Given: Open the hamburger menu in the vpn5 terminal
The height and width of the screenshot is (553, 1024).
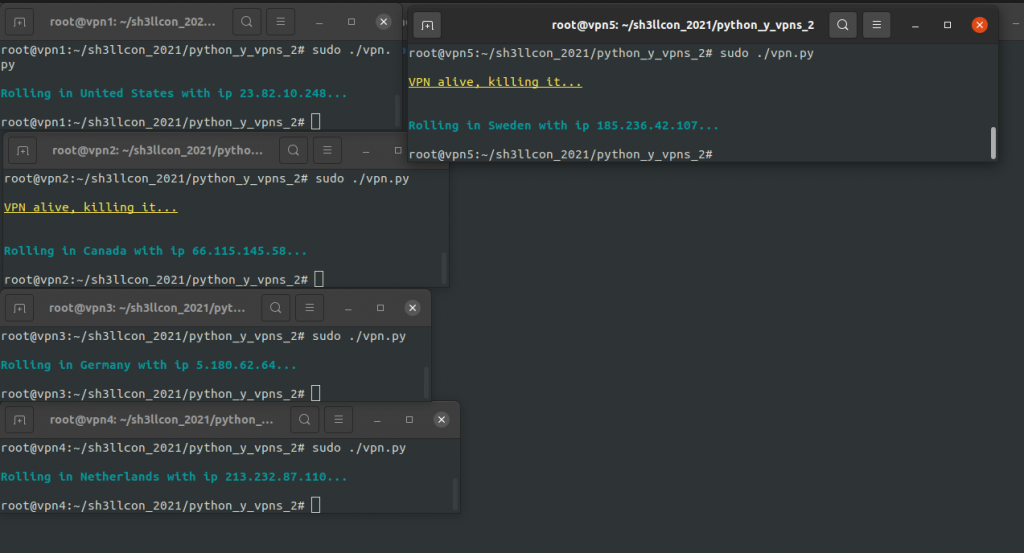Looking at the screenshot, I should (x=876, y=25).
